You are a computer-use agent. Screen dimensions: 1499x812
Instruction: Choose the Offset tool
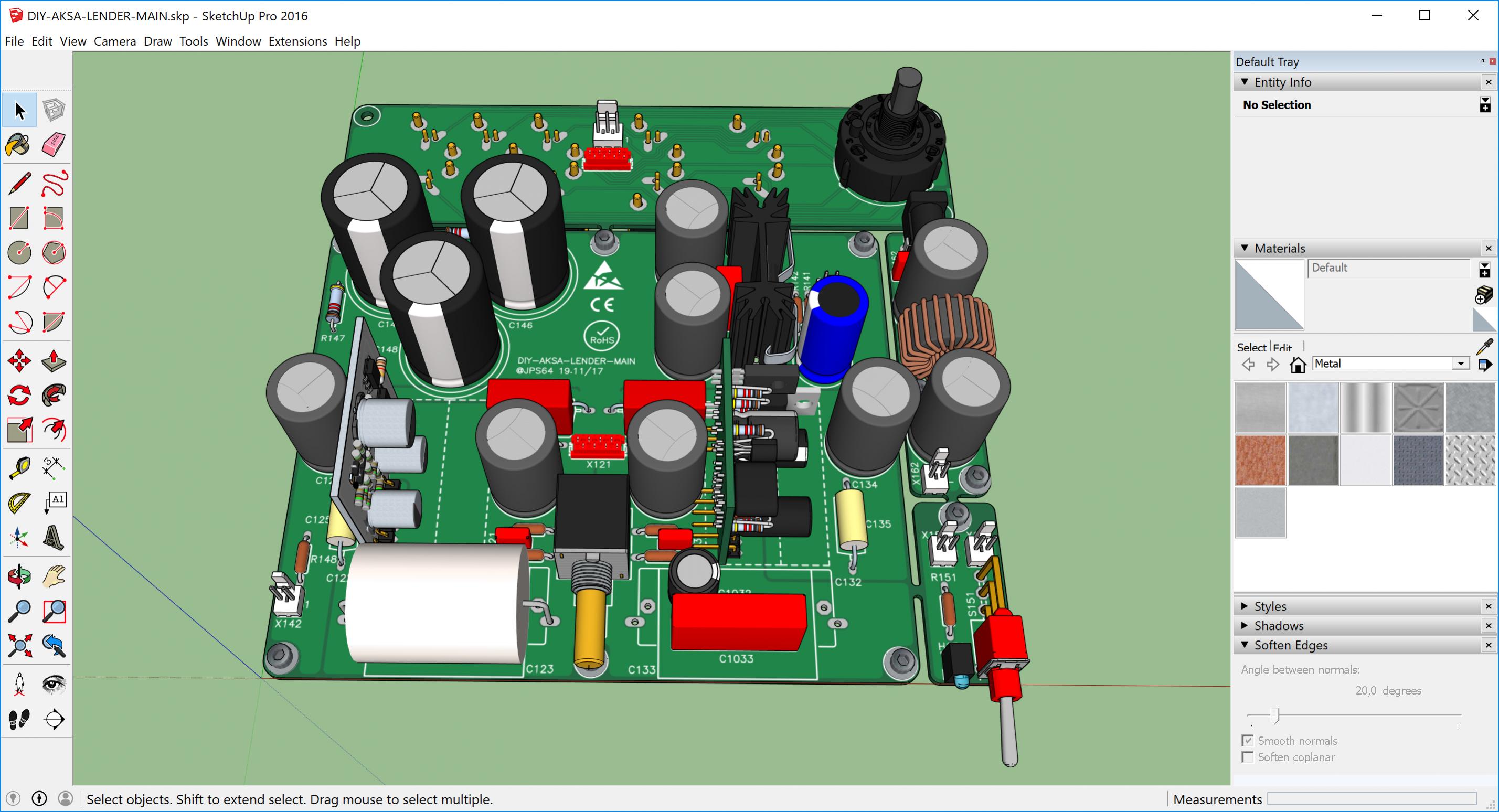tap(54, 431)
